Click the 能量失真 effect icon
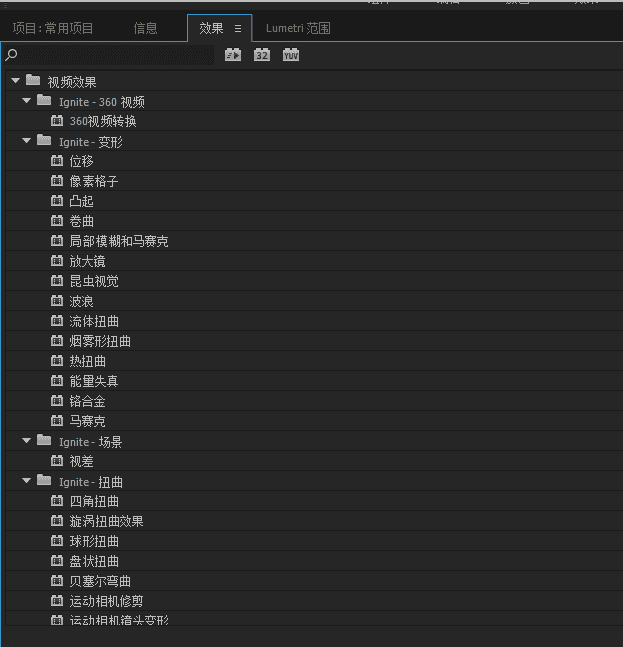 pyautogui.click(x=57, y=380)
